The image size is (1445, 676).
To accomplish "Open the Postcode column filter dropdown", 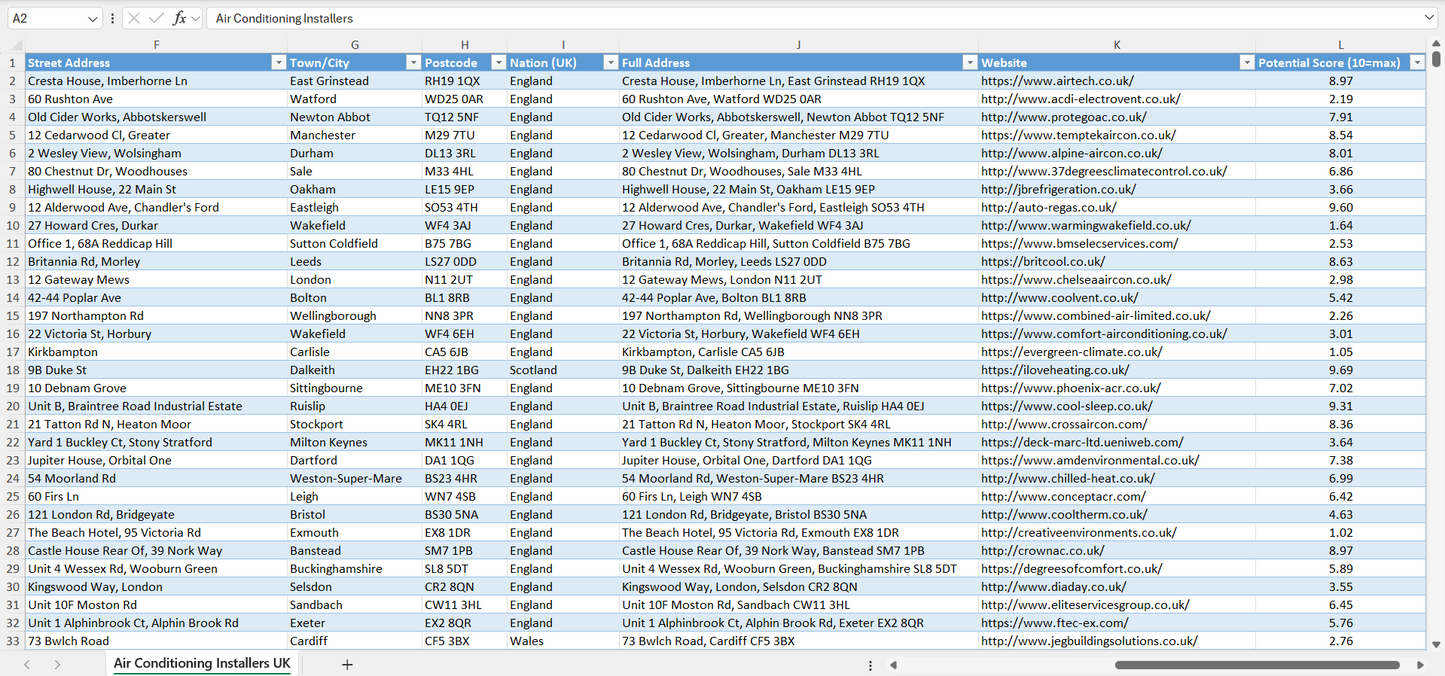I will (x=497, y=63).
